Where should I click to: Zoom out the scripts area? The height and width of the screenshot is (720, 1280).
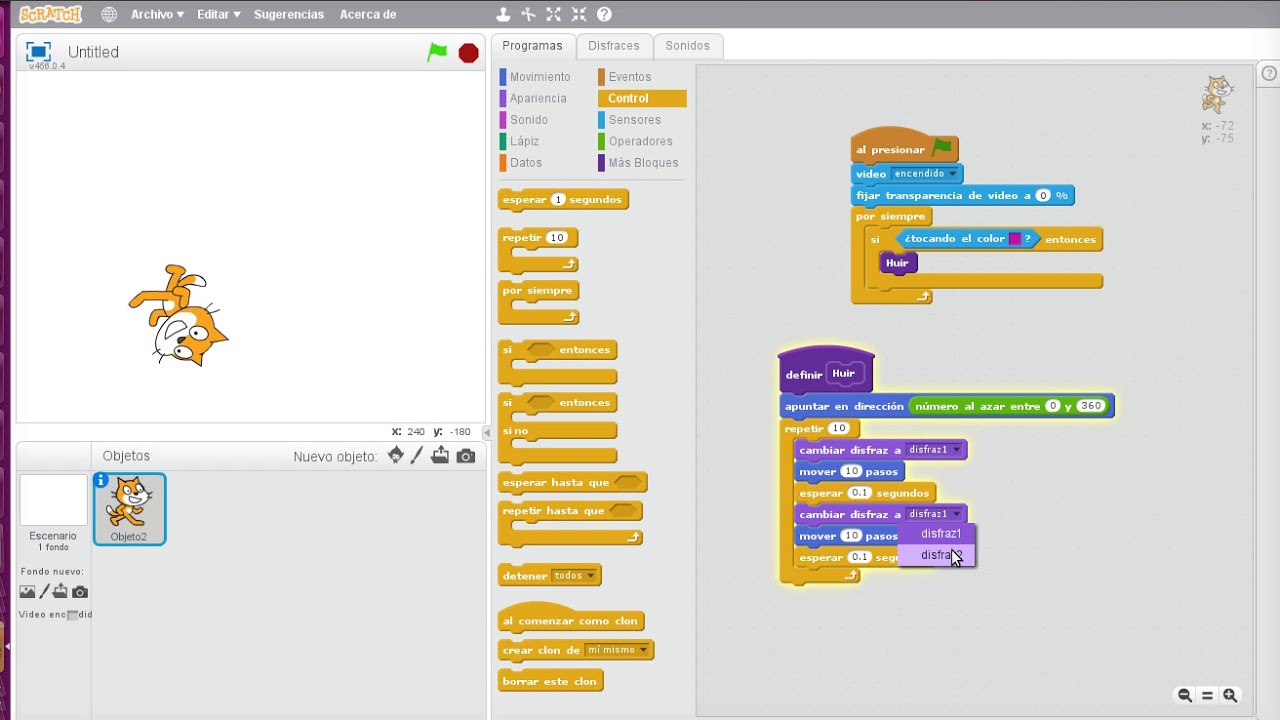pyautogui.click(x=1184, y=695)
